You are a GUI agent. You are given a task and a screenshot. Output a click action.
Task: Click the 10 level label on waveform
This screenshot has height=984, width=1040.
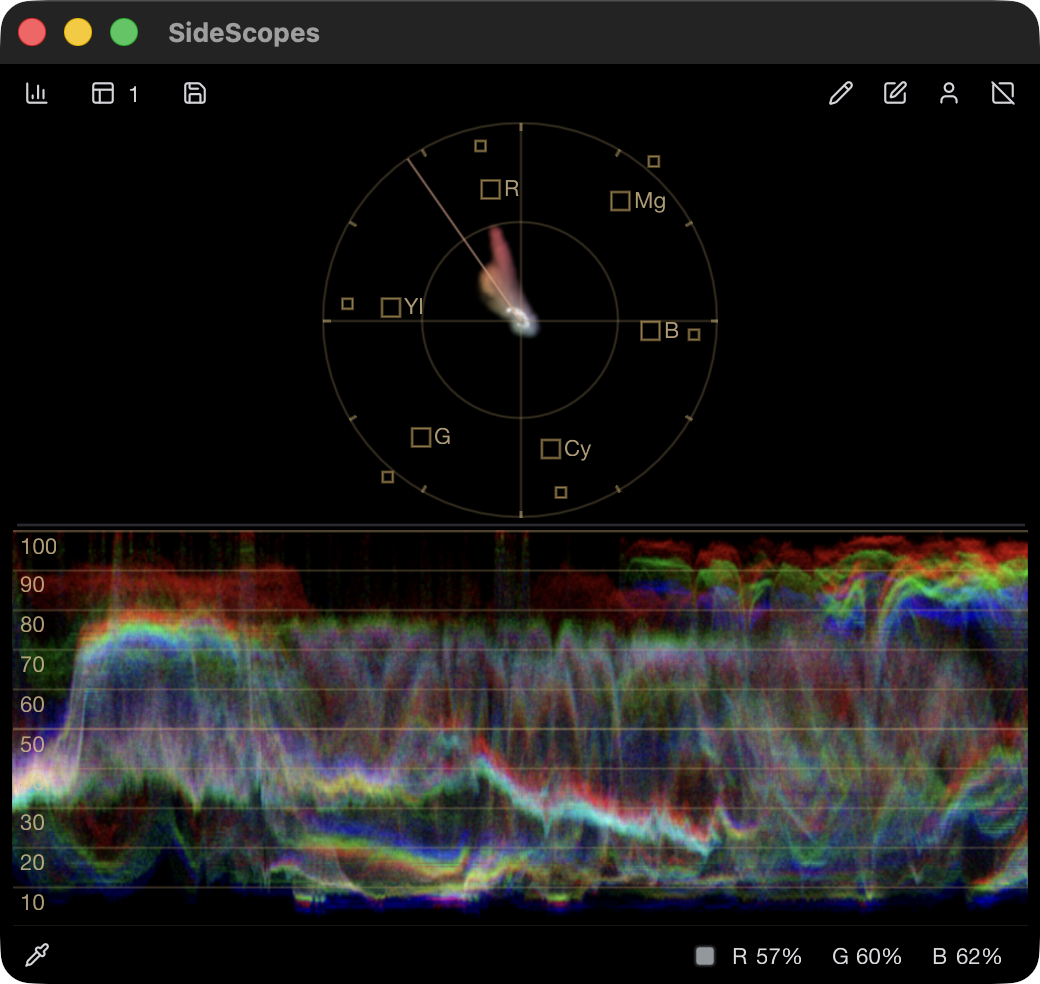[x=32, y=902]
